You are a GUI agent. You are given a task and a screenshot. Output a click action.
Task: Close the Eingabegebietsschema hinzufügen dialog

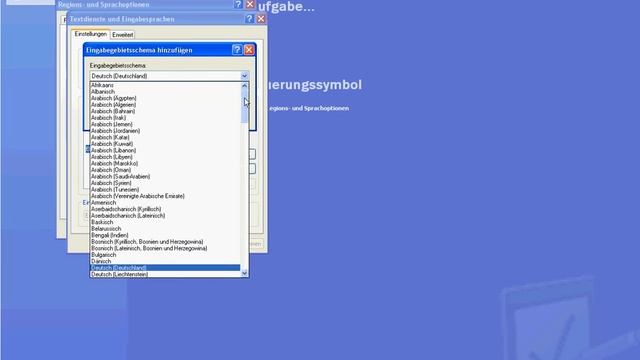point(249,50)
